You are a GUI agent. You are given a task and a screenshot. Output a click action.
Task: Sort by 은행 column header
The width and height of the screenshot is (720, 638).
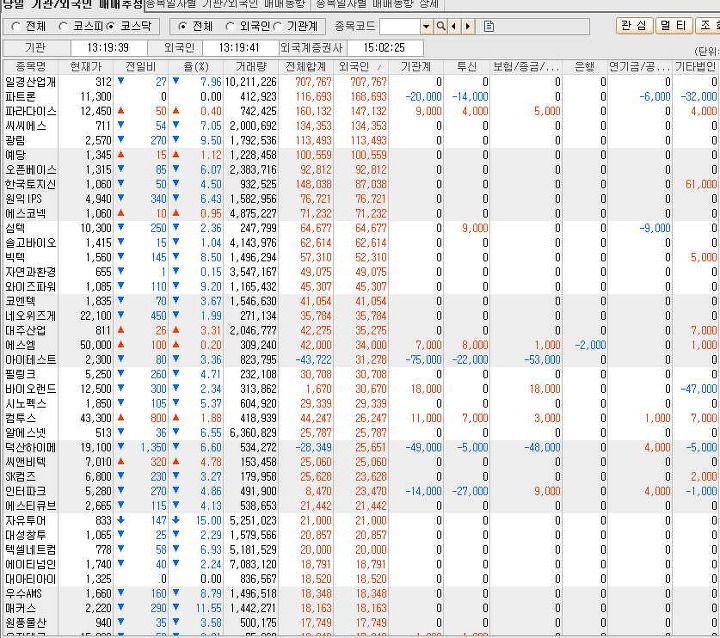click(585, 67)
